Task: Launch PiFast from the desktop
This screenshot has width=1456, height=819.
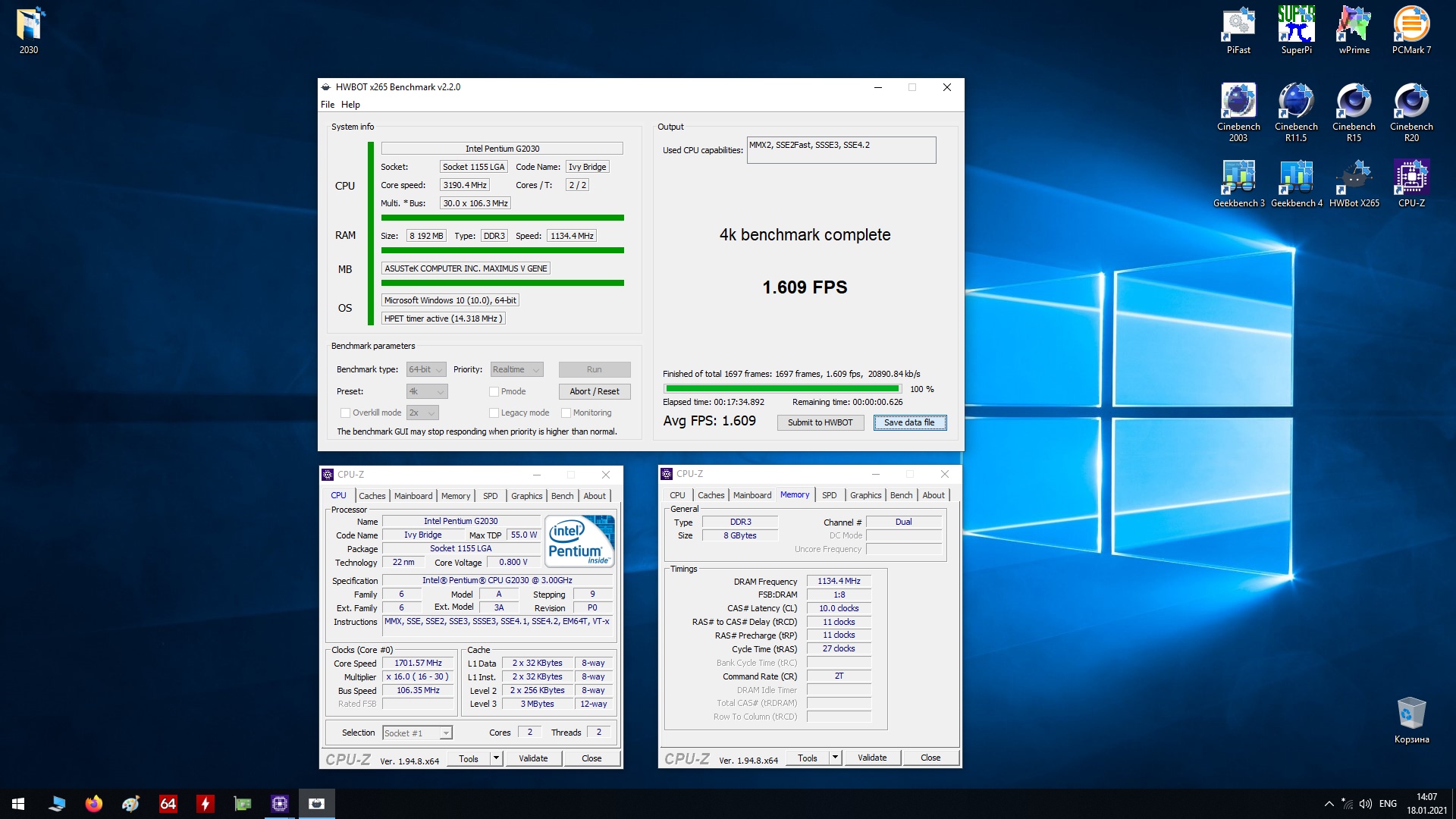Action: pos(1238,30)
